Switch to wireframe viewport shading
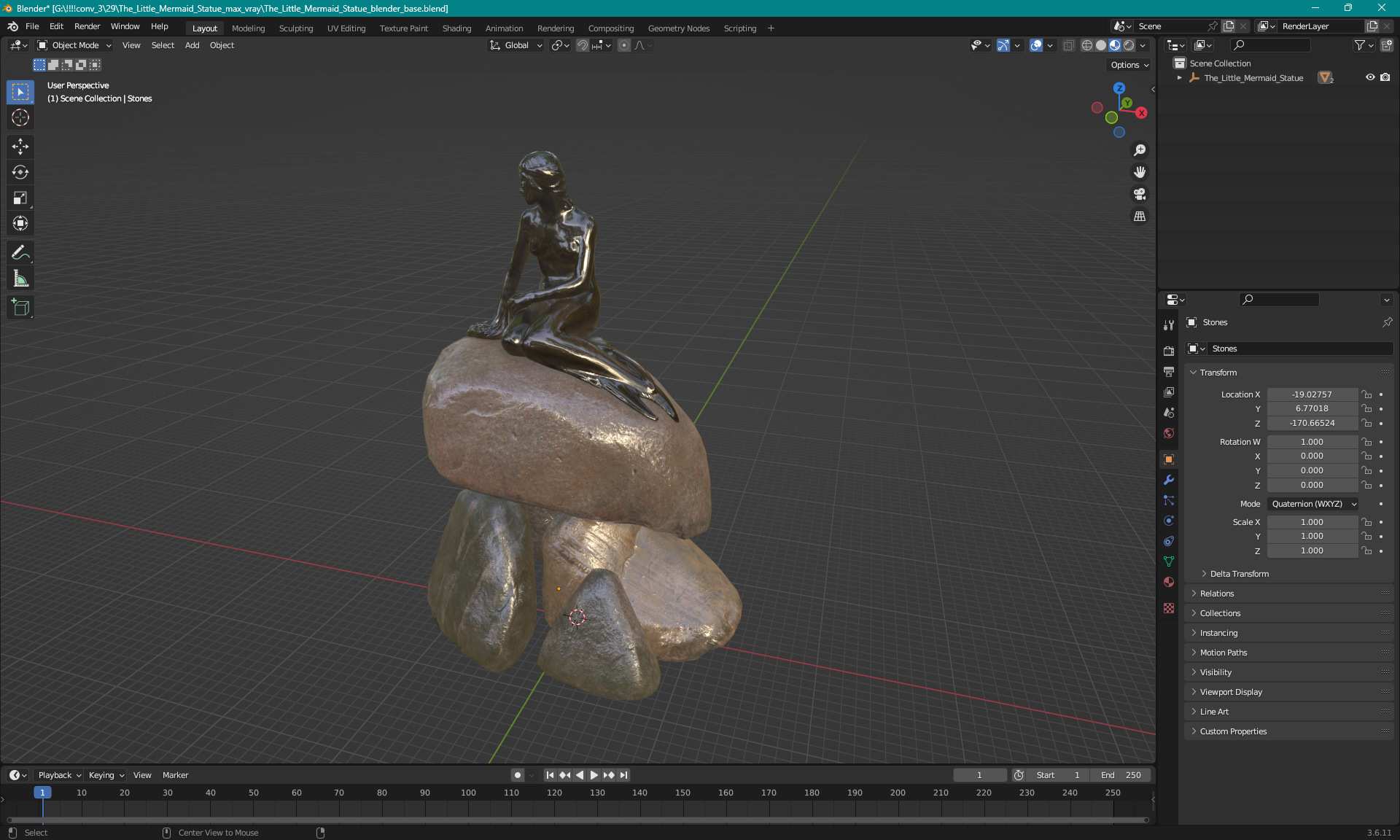This screenshot has width=1400, height=840. (1086, 45)
